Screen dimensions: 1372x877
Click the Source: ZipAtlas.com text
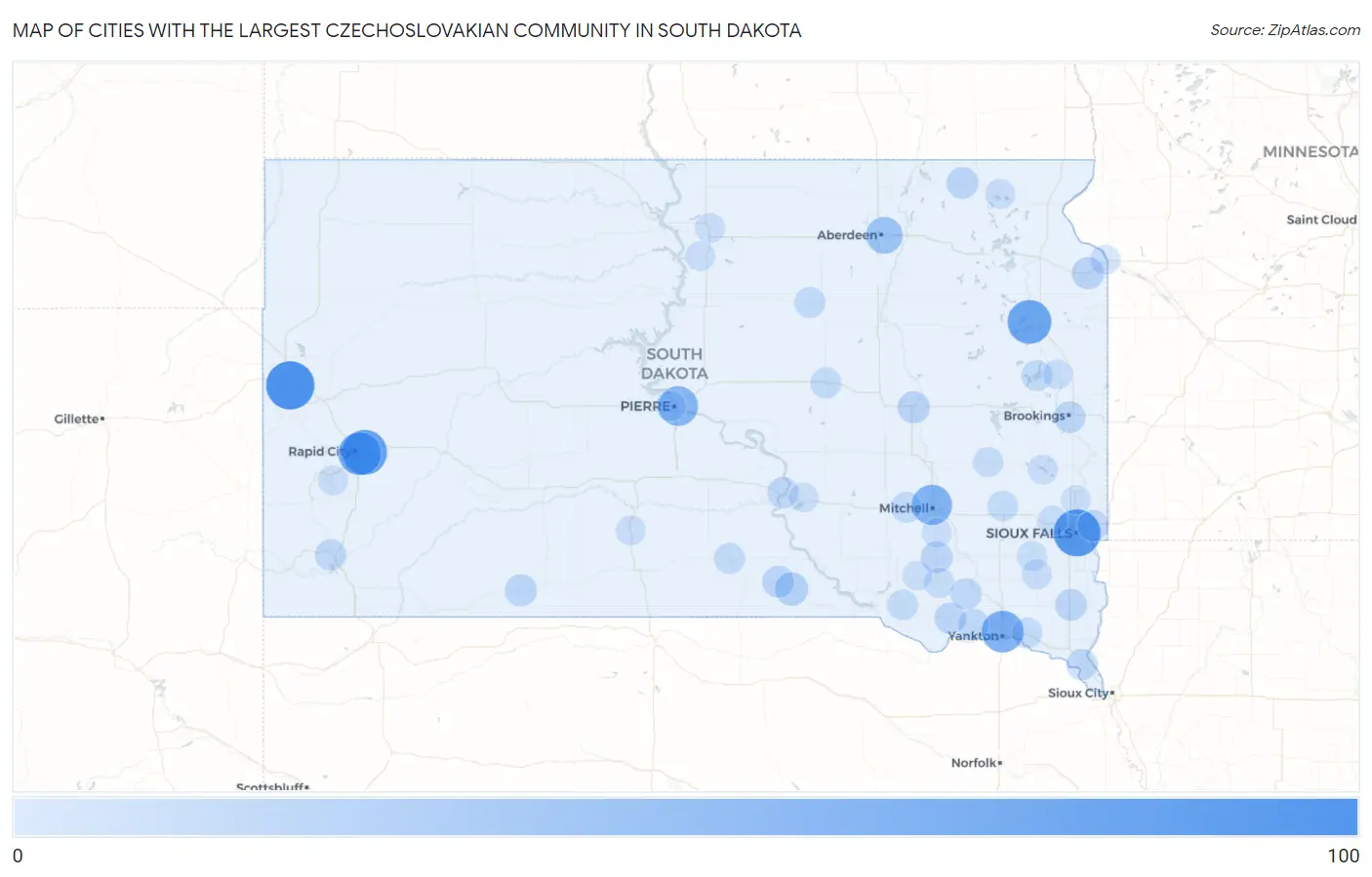pyautogui.click(x=1285, y=30)
